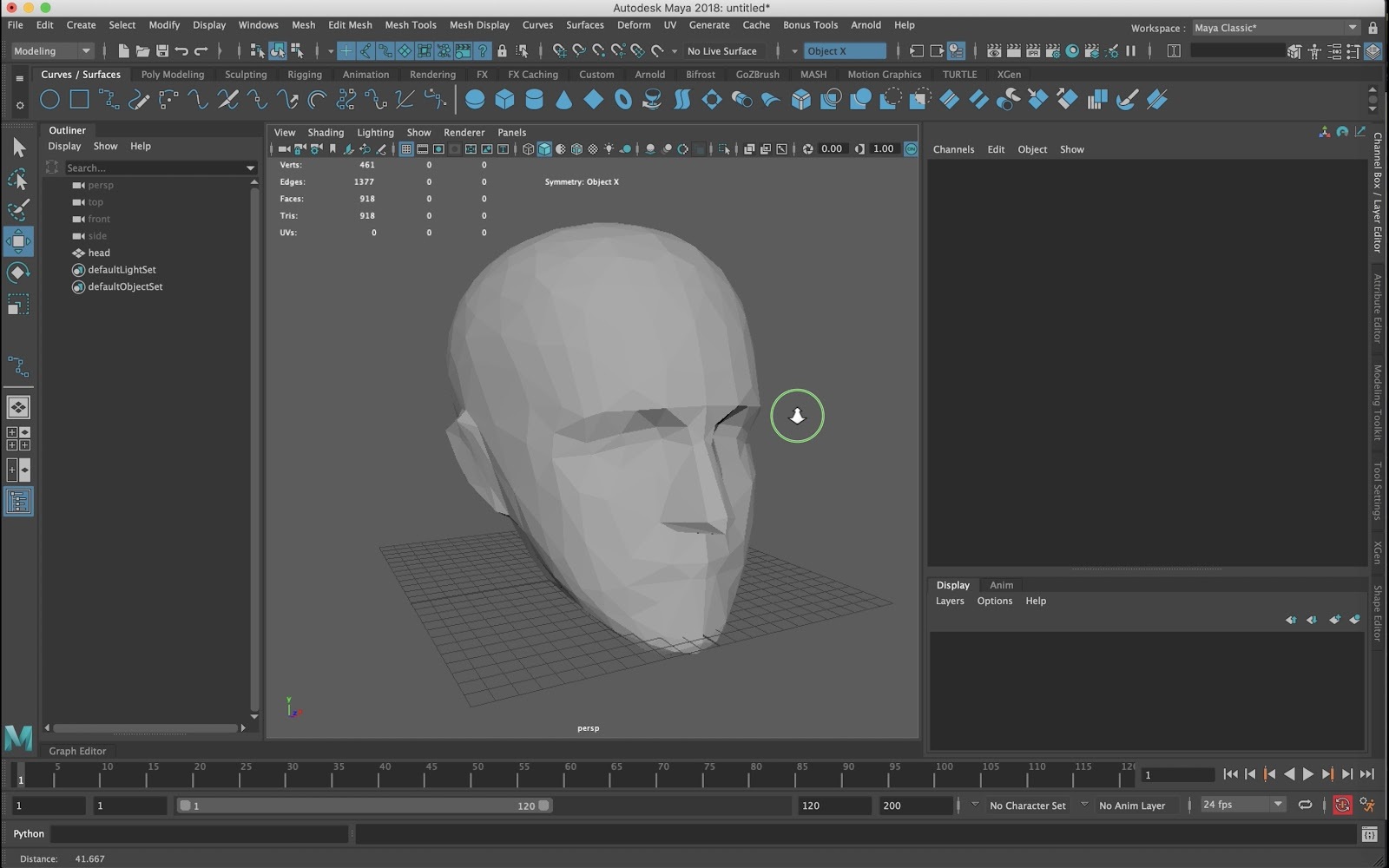Click the Python command line label
The image size is (1389, 868).
(x=29, y=834)
